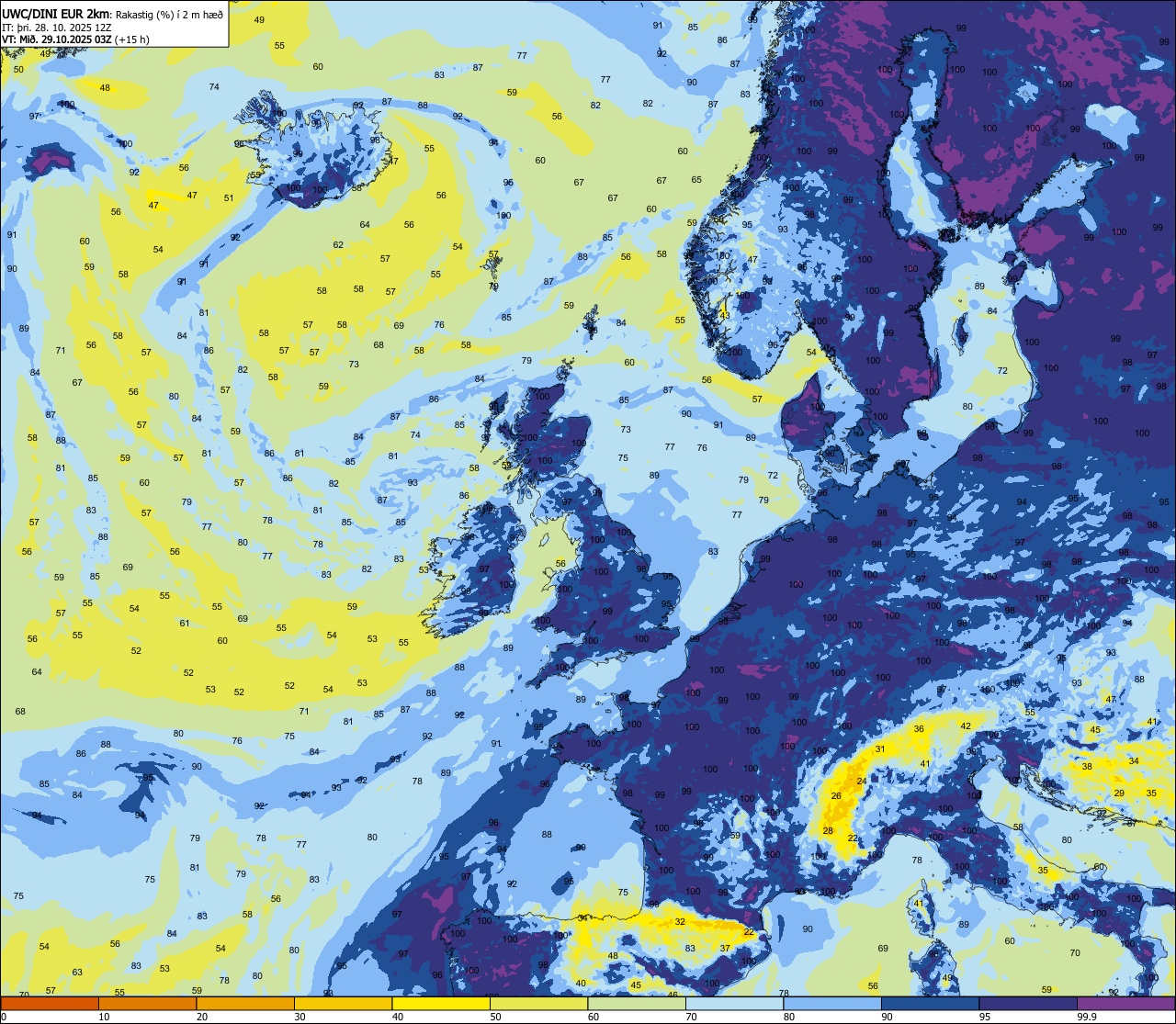Click the value 62 south of Iceland
This screenshot has height=1024, width=1176.
(338, 245)
